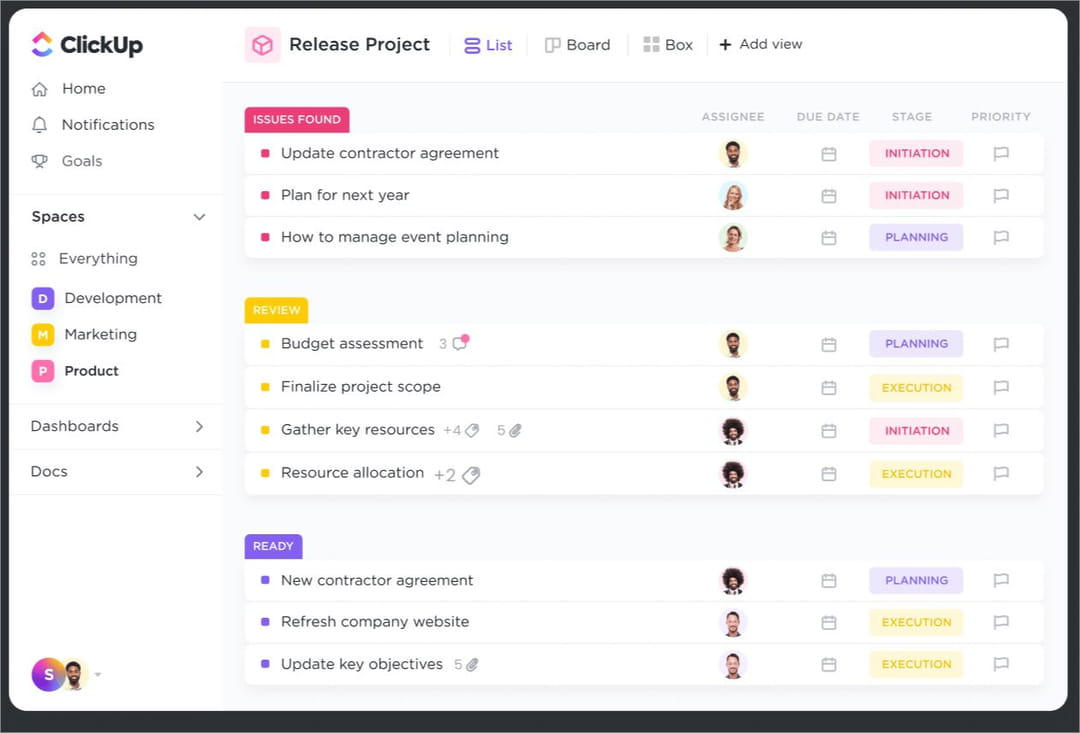
Task: Click tag icon on Resource allocation
Action: pyautogui.click(x=471, y=475)
